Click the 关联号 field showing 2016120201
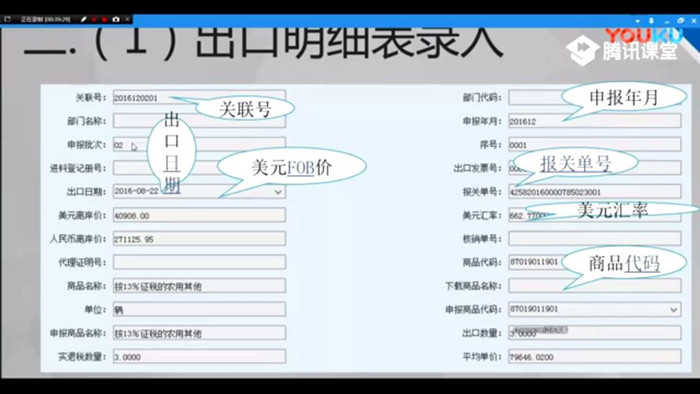This screenshot has height=394, width=700. [199, 98]
